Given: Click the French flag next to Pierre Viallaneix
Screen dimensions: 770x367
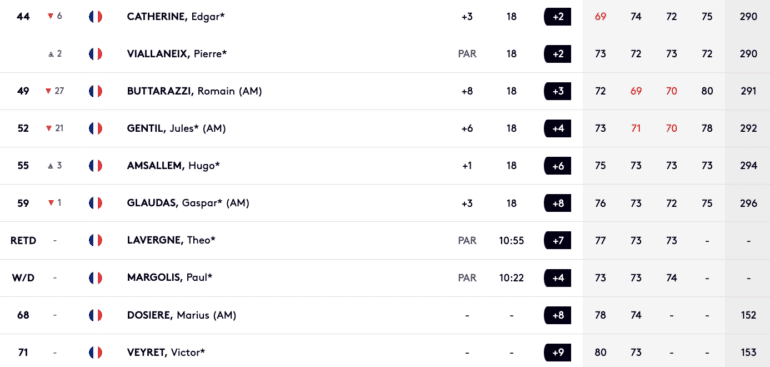Looking at the screenshot, I should click(x=95, y=54).
